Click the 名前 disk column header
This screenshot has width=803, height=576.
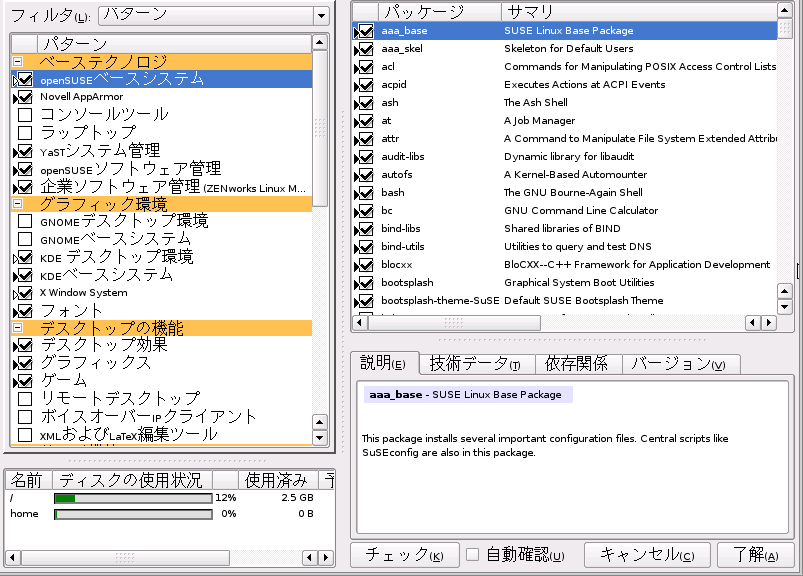27,480
